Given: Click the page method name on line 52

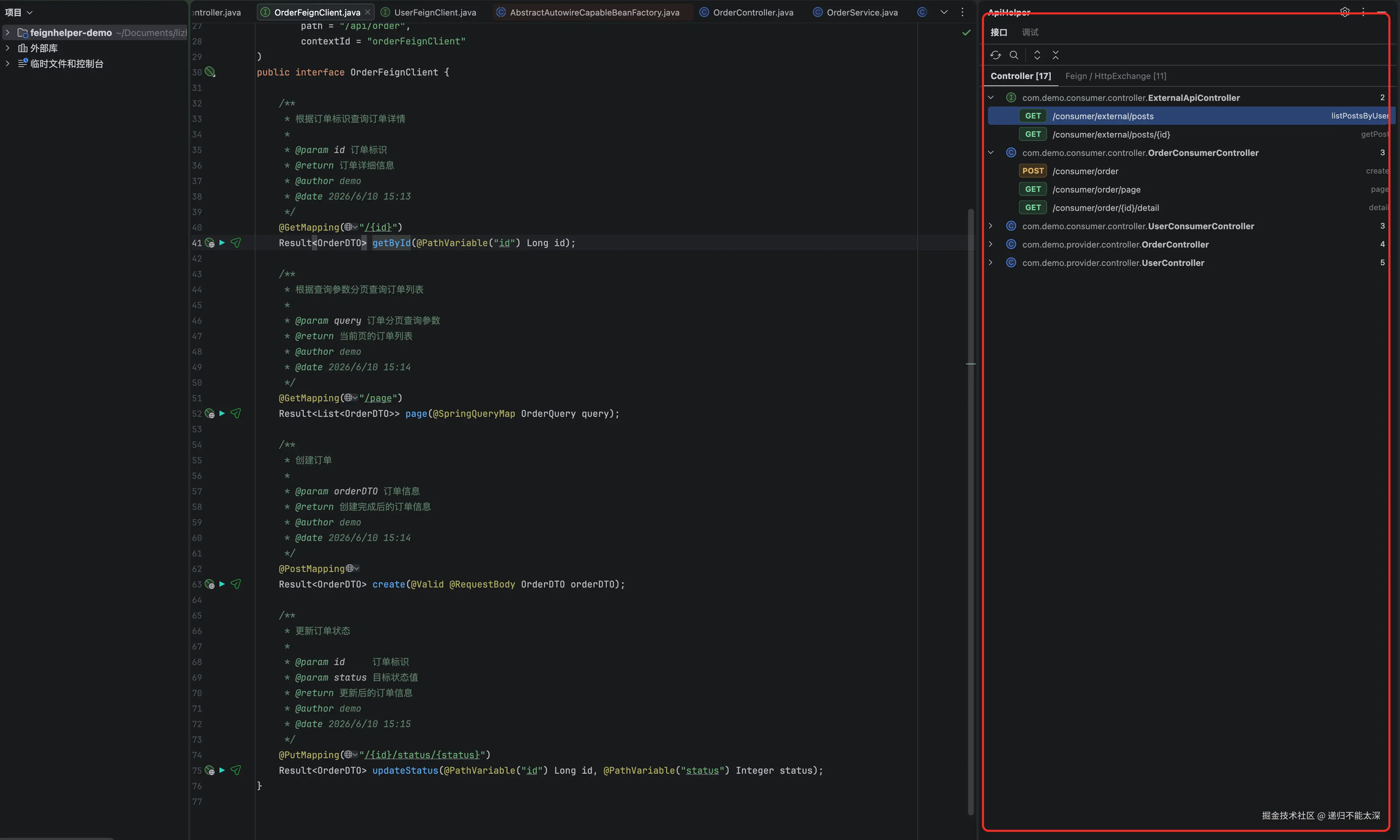Looking at the screenshot, I should point(416,414).
